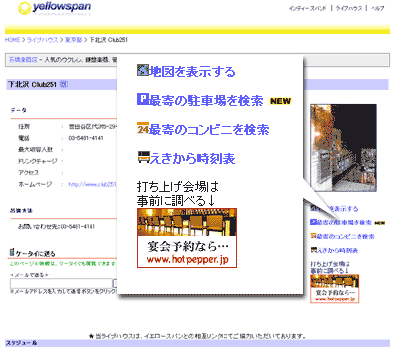
Task: Open インディーズバンド top menu item
Action: tap(307, 8)
